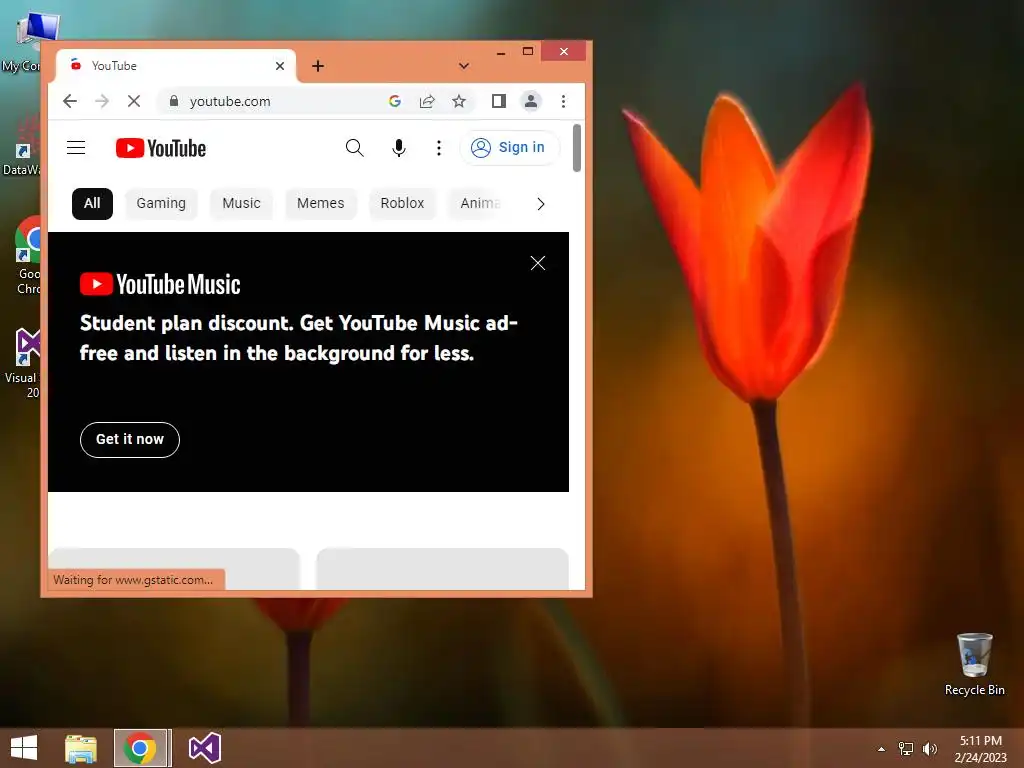1024x768 pixels.
Task: Open YouTube search
Action: click(x=355, y=148)
